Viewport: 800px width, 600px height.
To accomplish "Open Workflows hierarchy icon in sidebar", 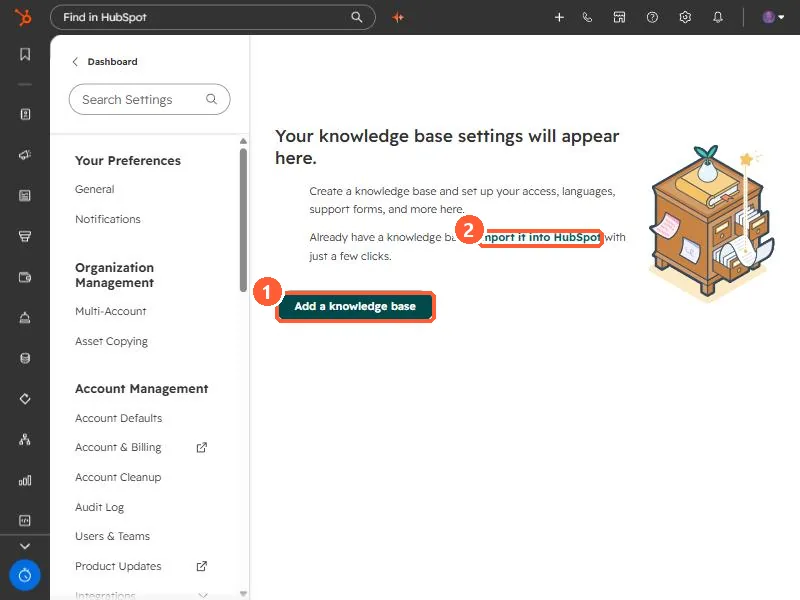I will point(24,439).
